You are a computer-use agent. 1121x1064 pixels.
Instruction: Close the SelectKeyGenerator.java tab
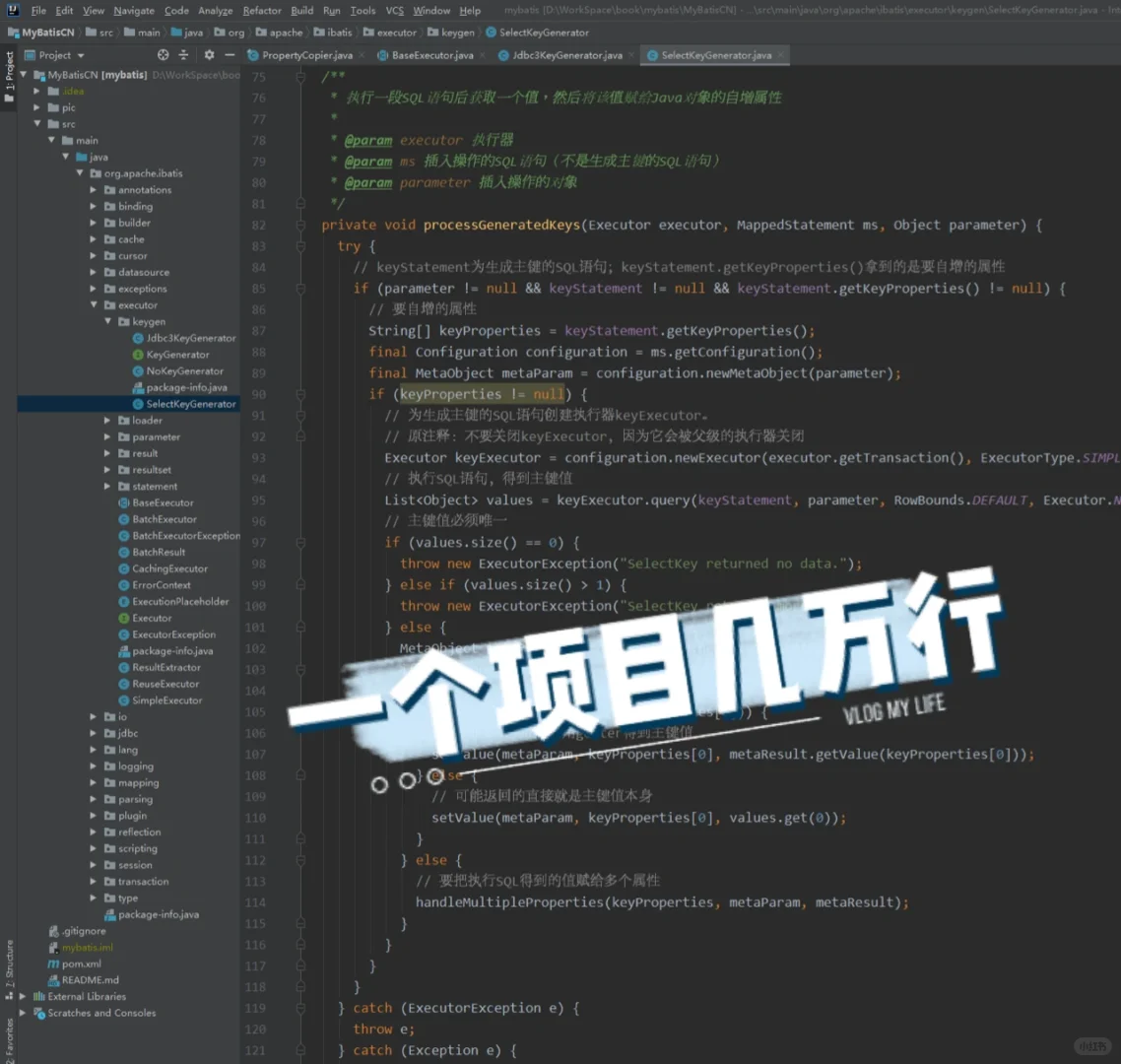click(x=781, y=55)
